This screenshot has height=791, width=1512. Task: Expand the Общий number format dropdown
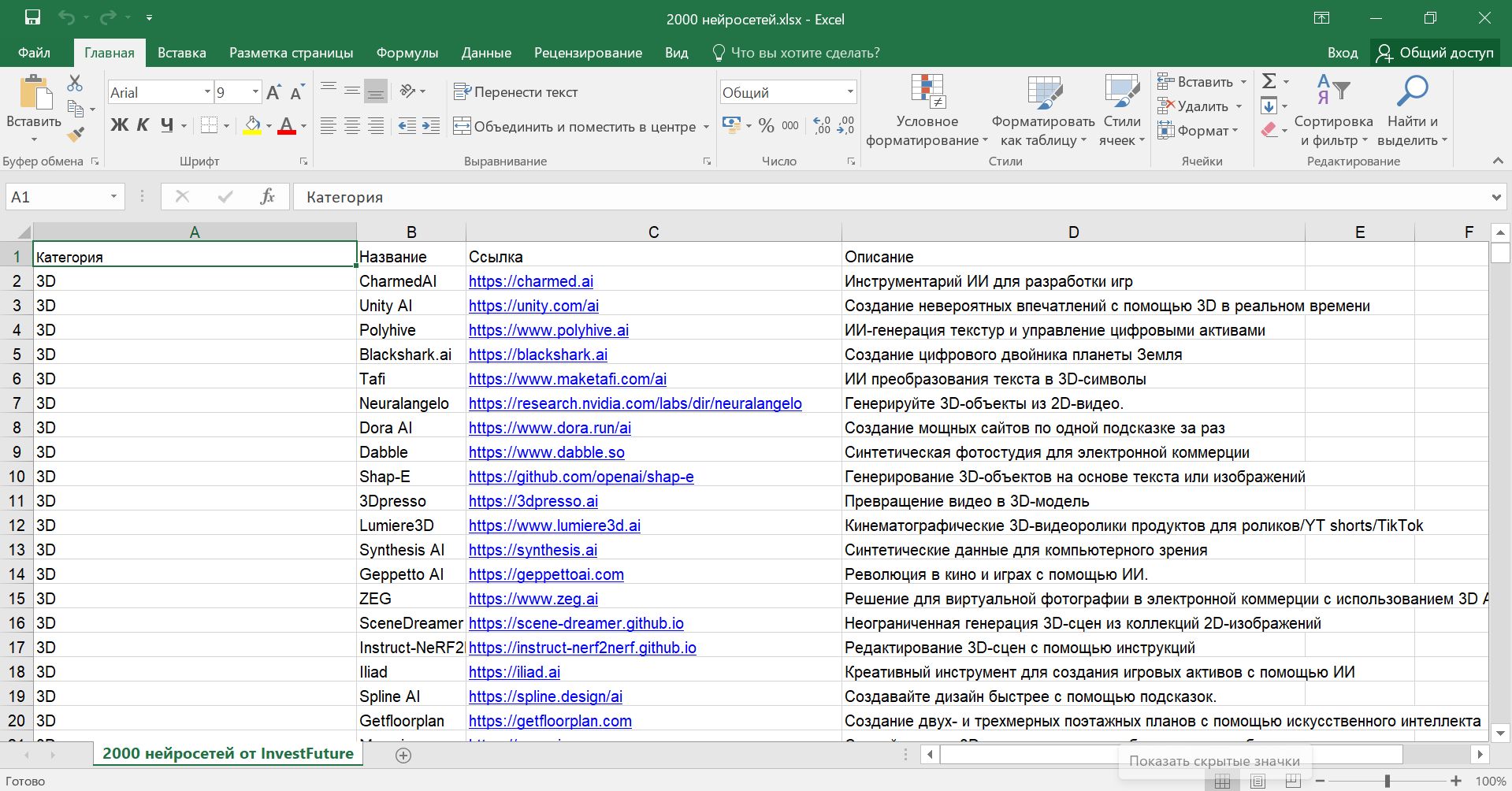click(850, 92)
